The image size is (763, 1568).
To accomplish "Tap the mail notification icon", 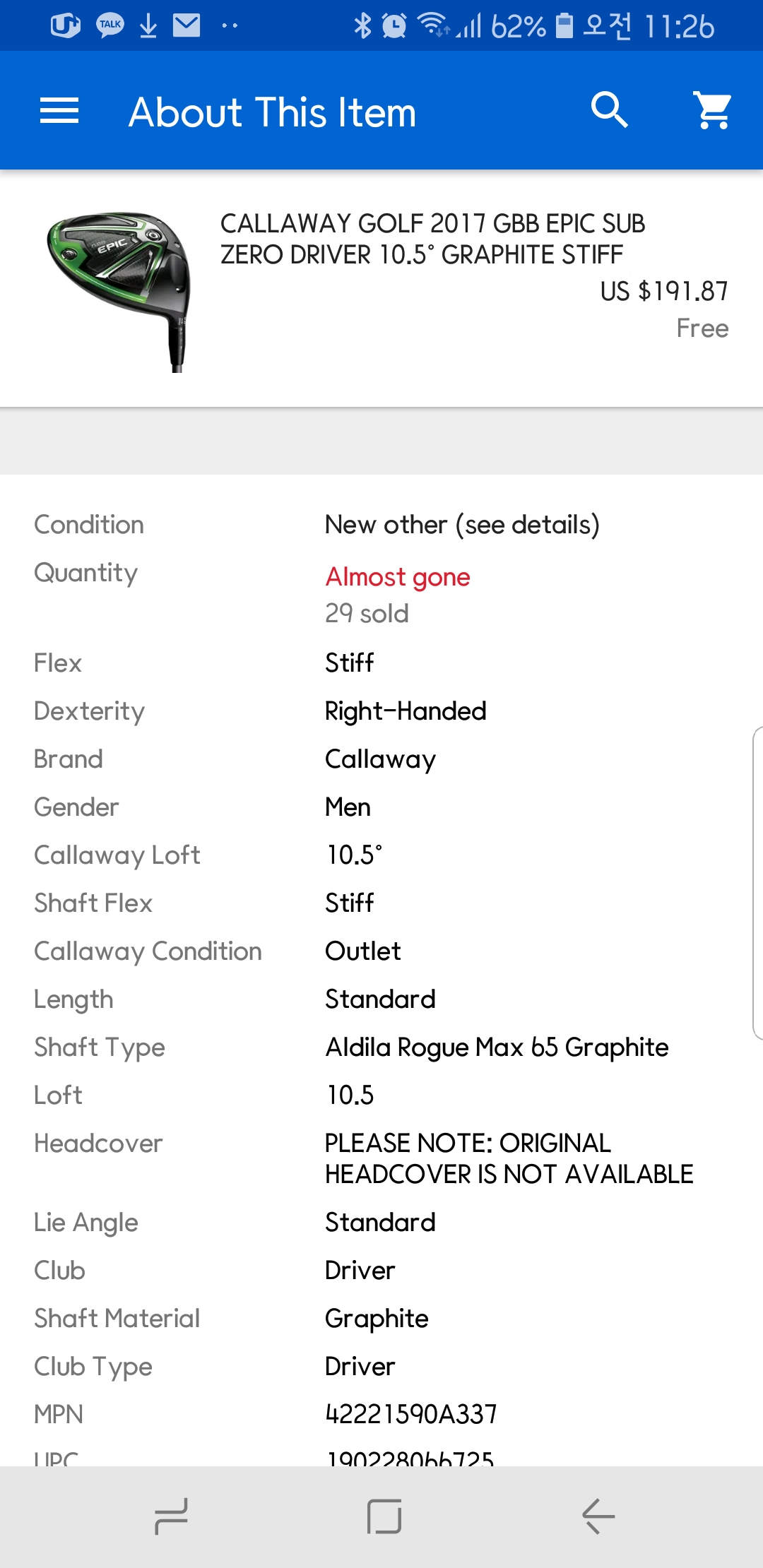I will point(187,26).
